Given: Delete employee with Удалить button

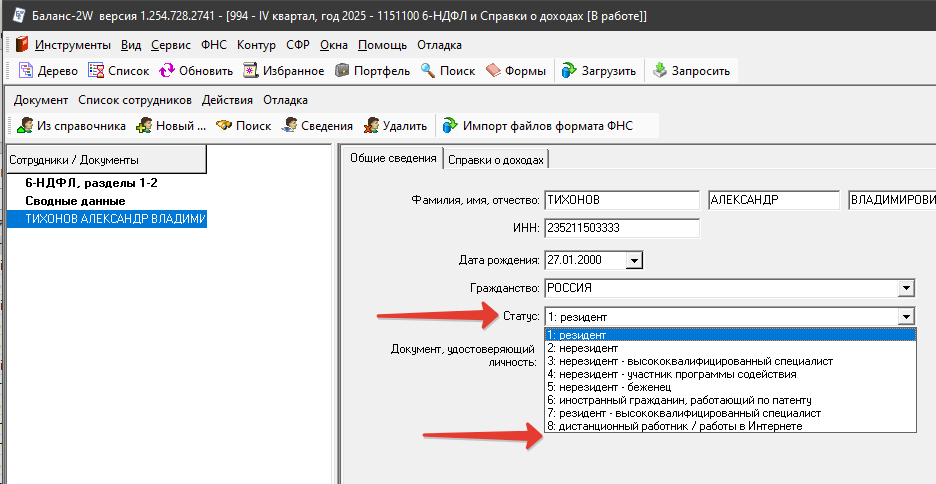Looking at the screenshot, I should (x=396, y=126).
